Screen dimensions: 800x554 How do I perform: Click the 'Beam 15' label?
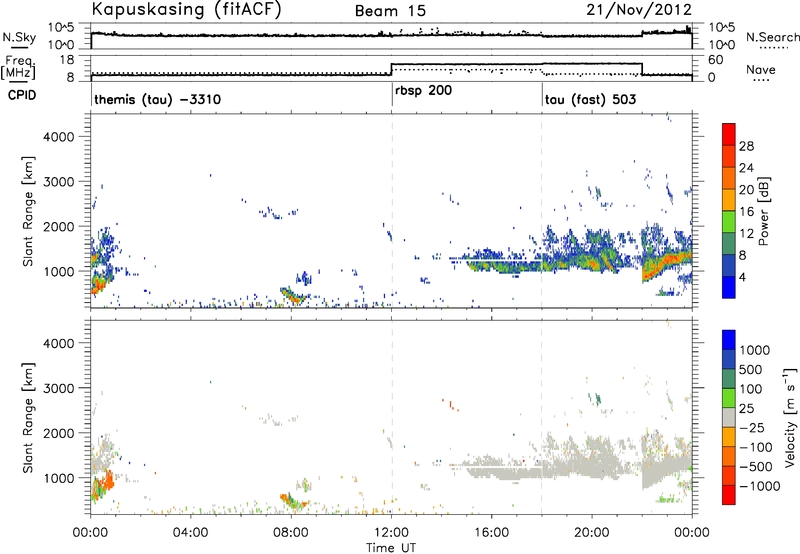[390, 11]
